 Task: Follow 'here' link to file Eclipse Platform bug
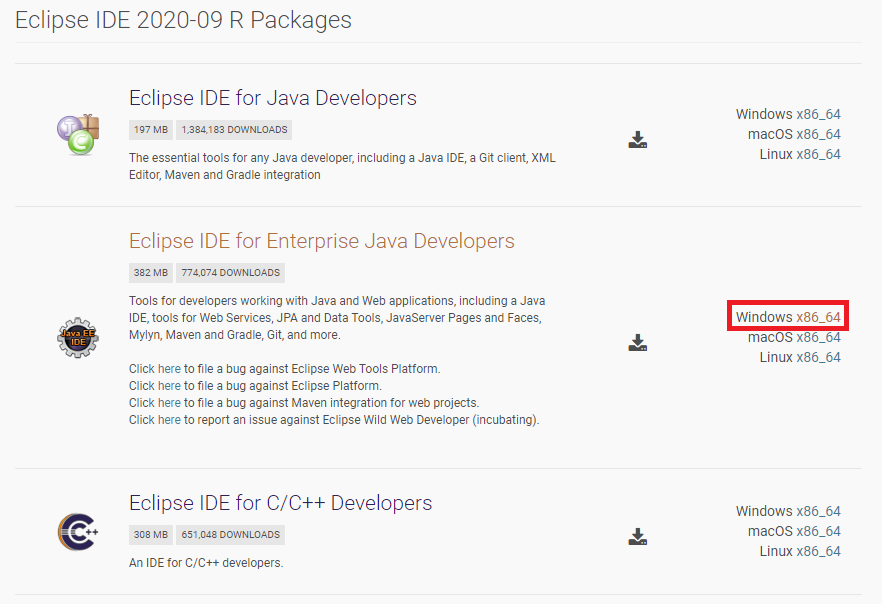point(169,386)
